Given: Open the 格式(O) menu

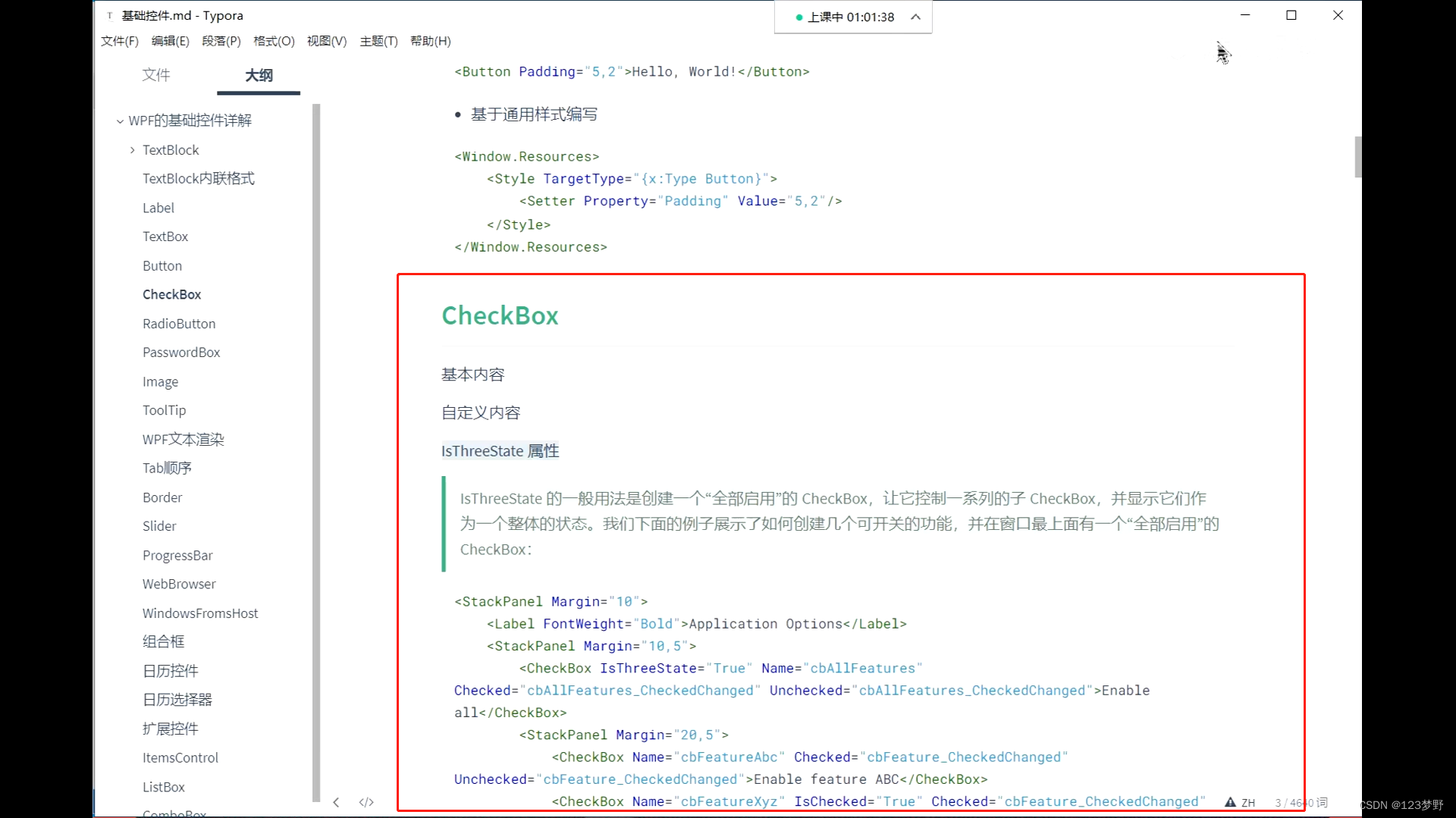Looking at the screenshot, I should 274,41.
